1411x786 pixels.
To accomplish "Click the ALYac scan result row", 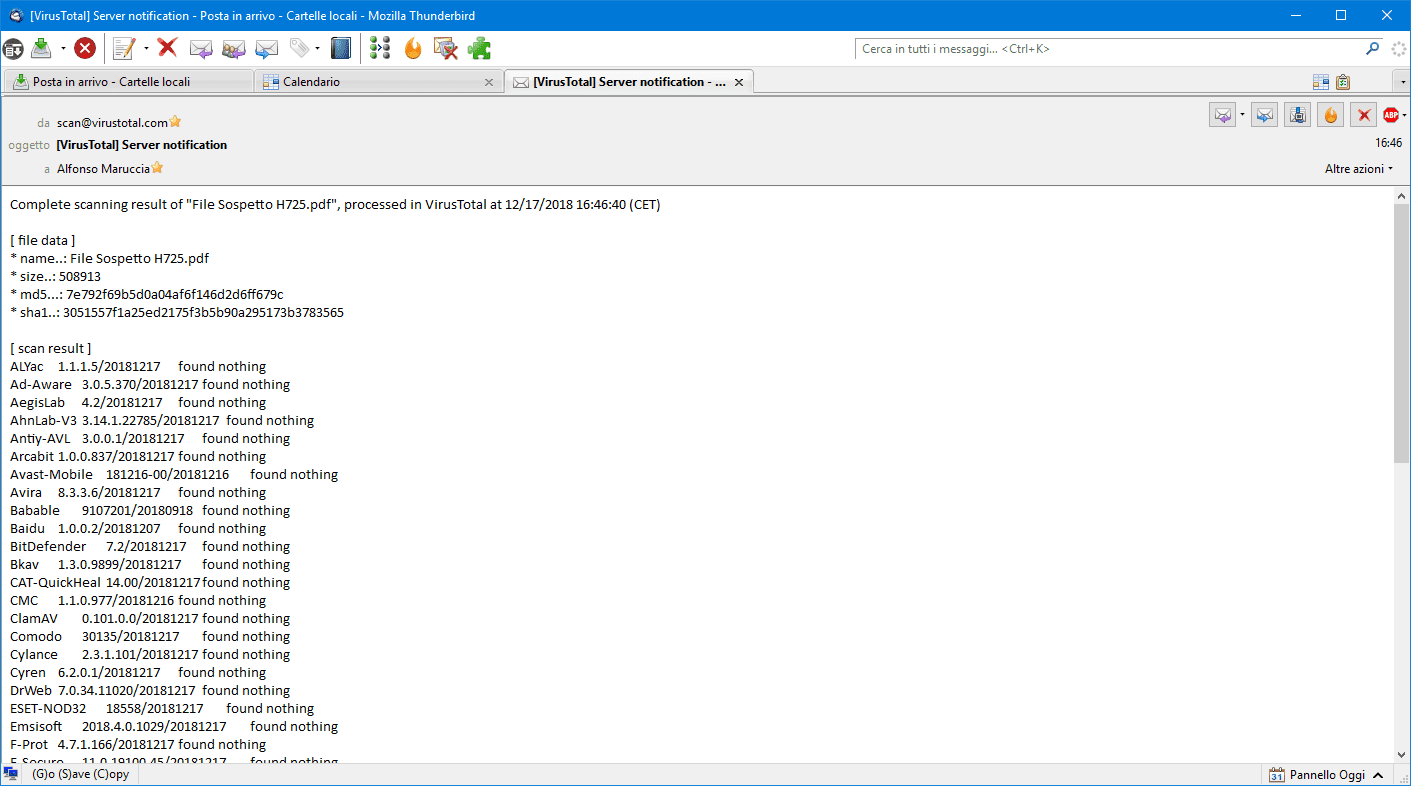I will click(x=138, y=366).
